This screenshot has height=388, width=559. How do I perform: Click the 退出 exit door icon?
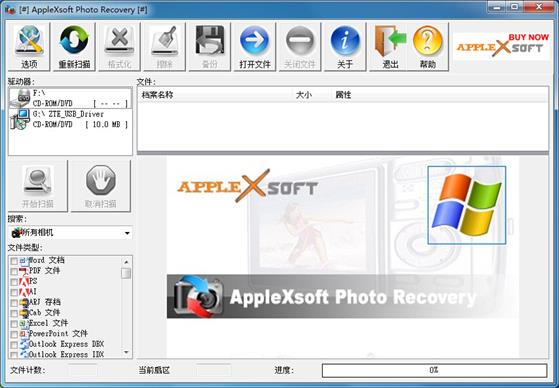(390, 47)
